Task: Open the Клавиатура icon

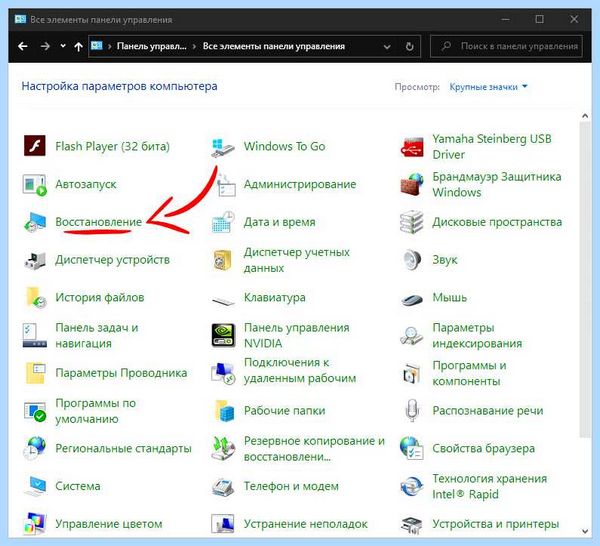Action: coord(223,301)
